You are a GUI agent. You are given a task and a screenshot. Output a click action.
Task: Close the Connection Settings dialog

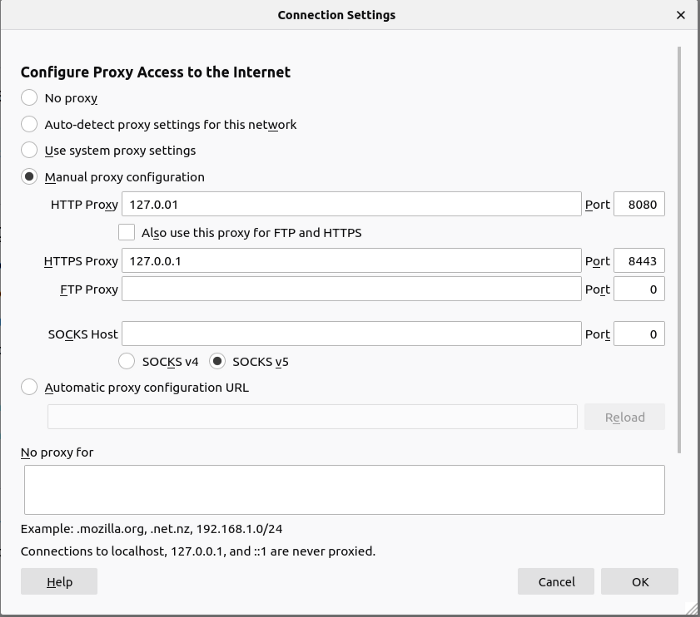[680, 15]
